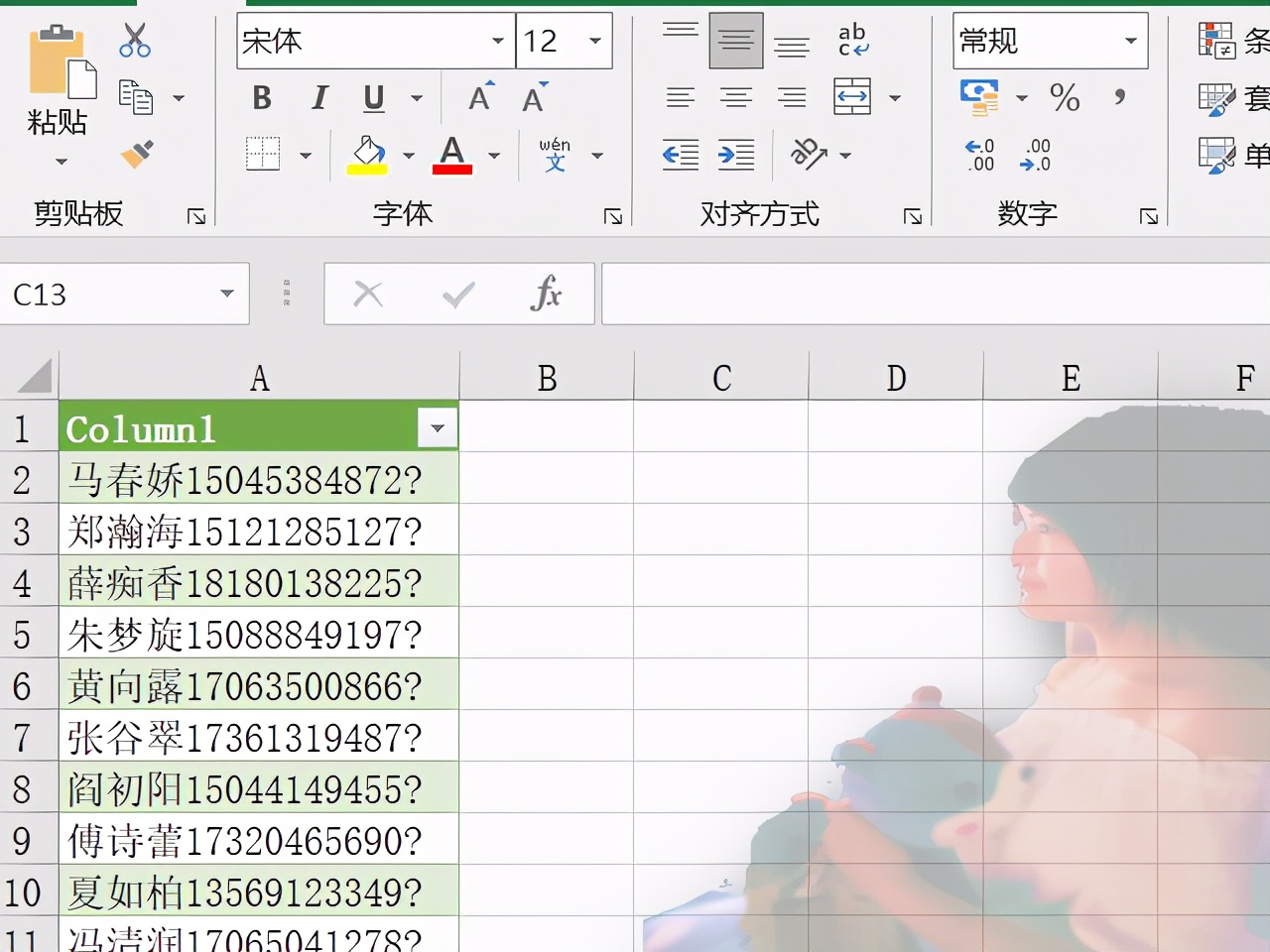Toggle Wrap Text
The image size is (1270, 952).
coord(852,40)
